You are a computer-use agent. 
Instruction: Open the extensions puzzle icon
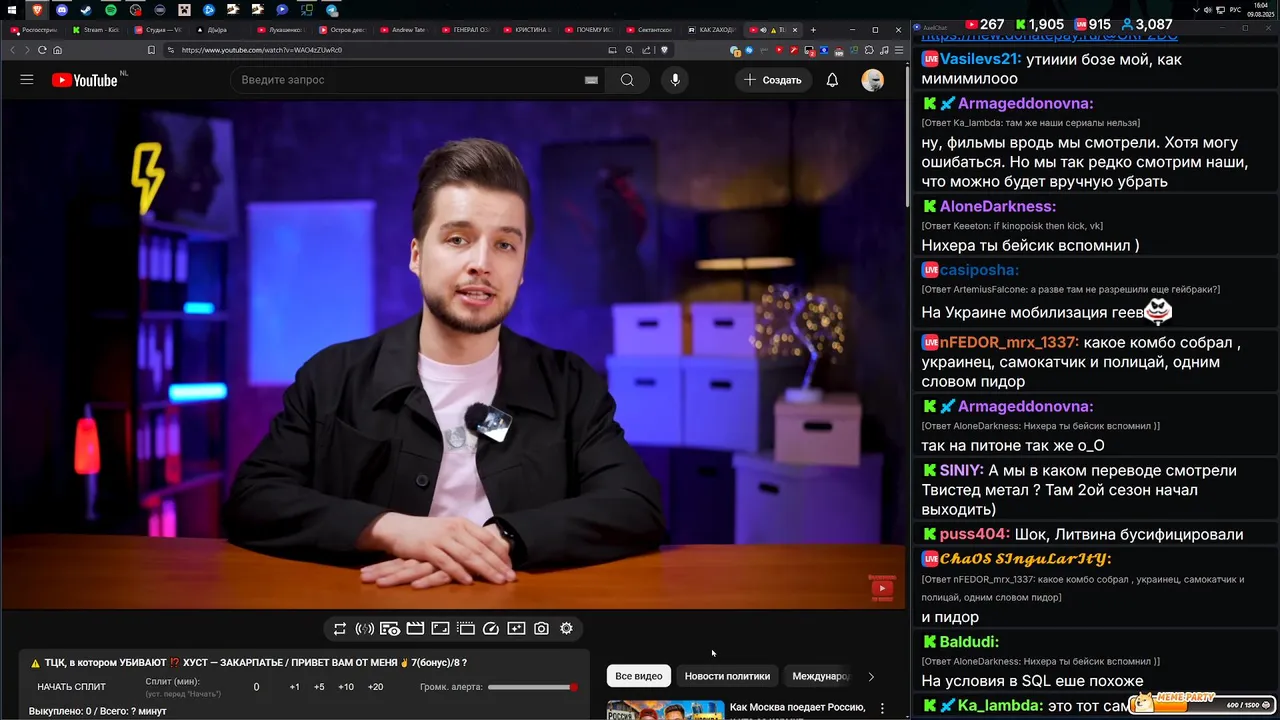tap(869, 50)
